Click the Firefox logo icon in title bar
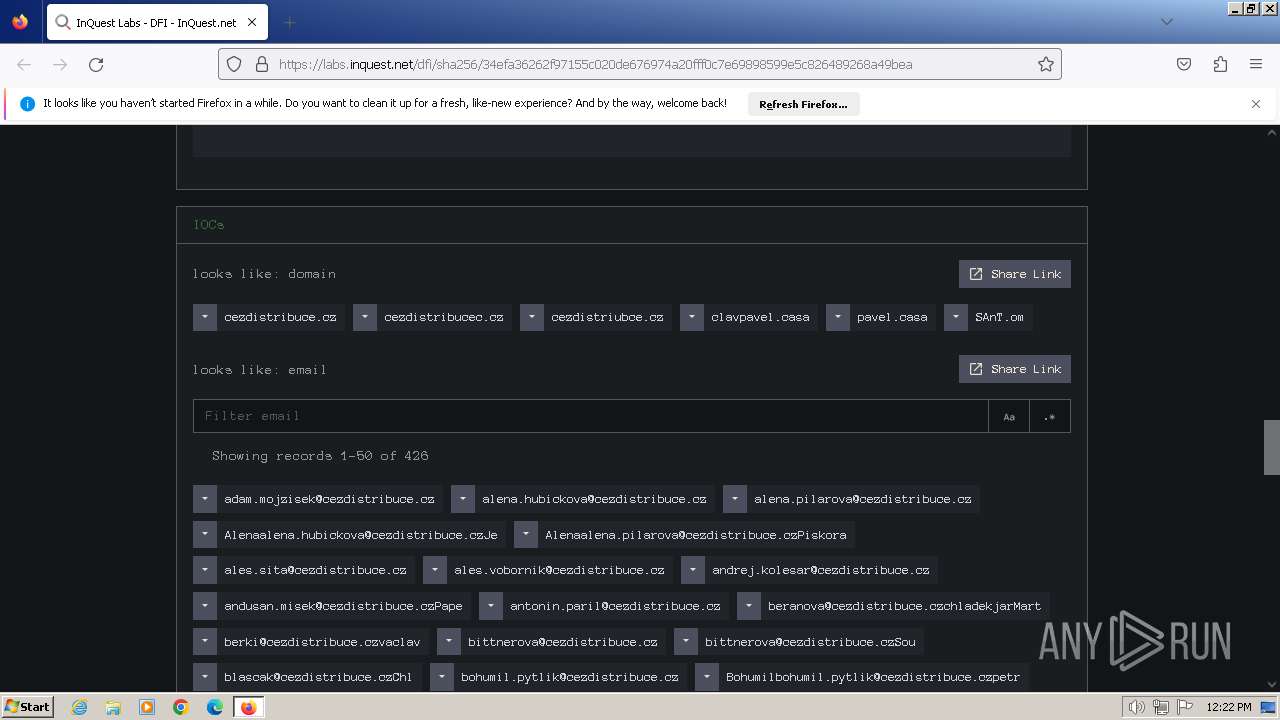Screen dimensions: 1280x720 tap(20, 22)
